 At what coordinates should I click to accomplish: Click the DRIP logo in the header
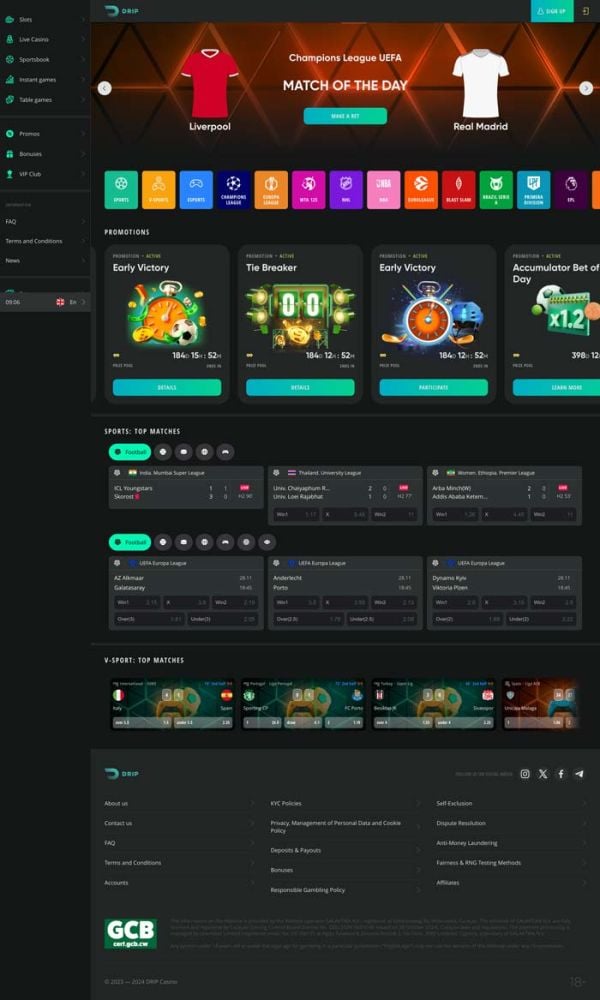pyautogui.click(x=121, y=11)
